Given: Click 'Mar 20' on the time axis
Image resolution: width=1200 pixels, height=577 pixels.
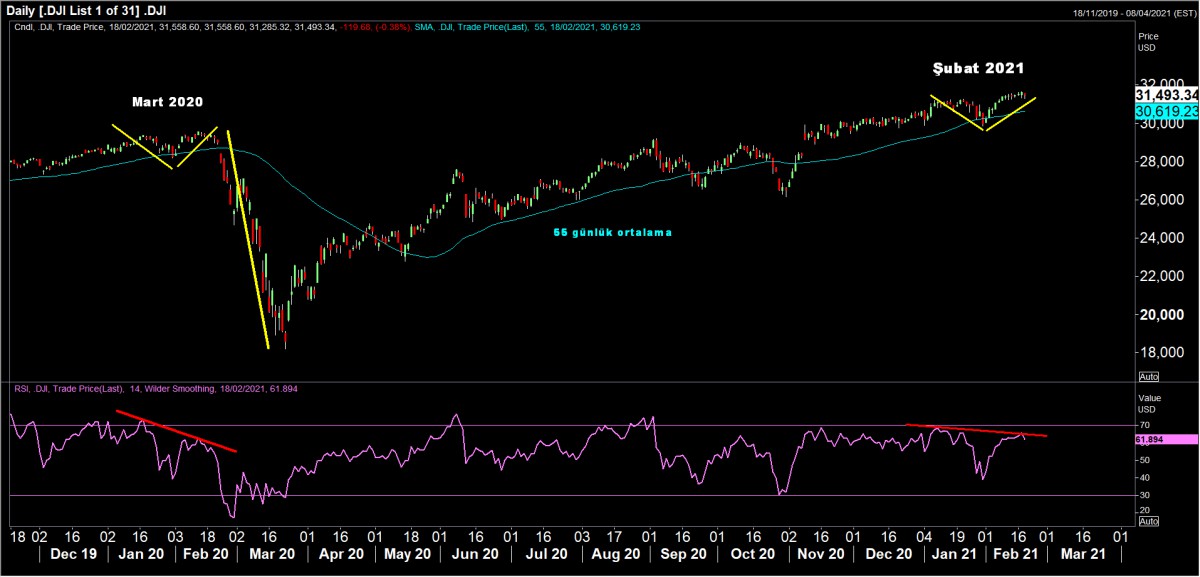Looking at the screenshot, I should coord(272,553).
